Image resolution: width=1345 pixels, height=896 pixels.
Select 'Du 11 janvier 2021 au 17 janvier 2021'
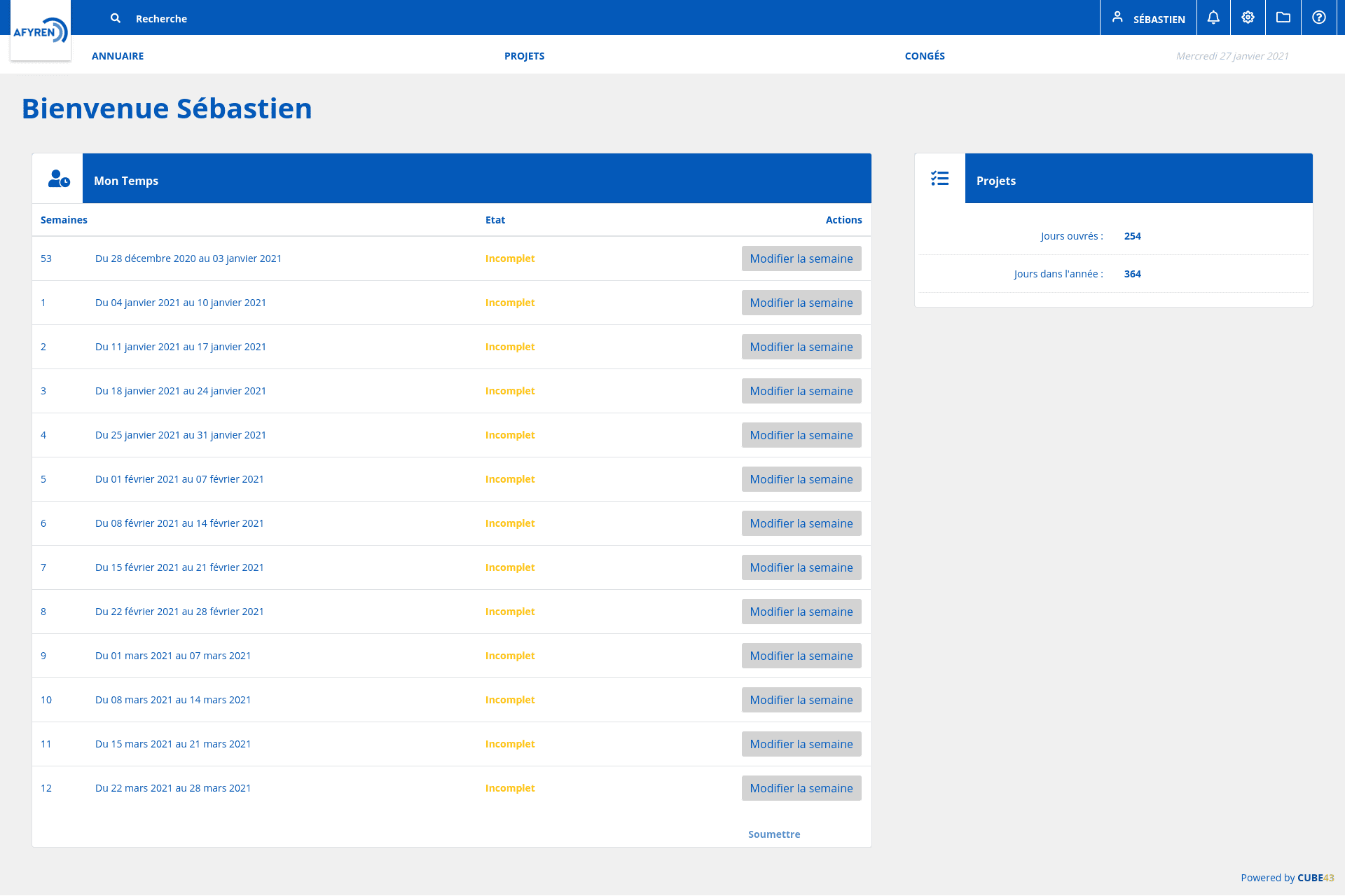click(x=181, y=347)
